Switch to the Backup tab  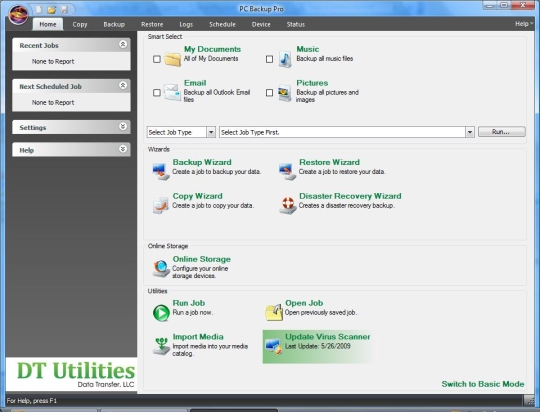[x=114, y=24]
